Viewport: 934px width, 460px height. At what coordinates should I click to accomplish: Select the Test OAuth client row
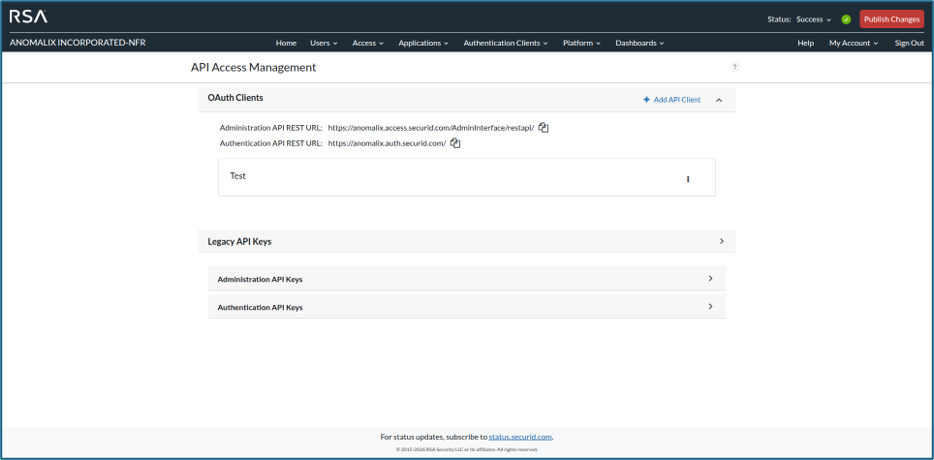click(466, 177)
